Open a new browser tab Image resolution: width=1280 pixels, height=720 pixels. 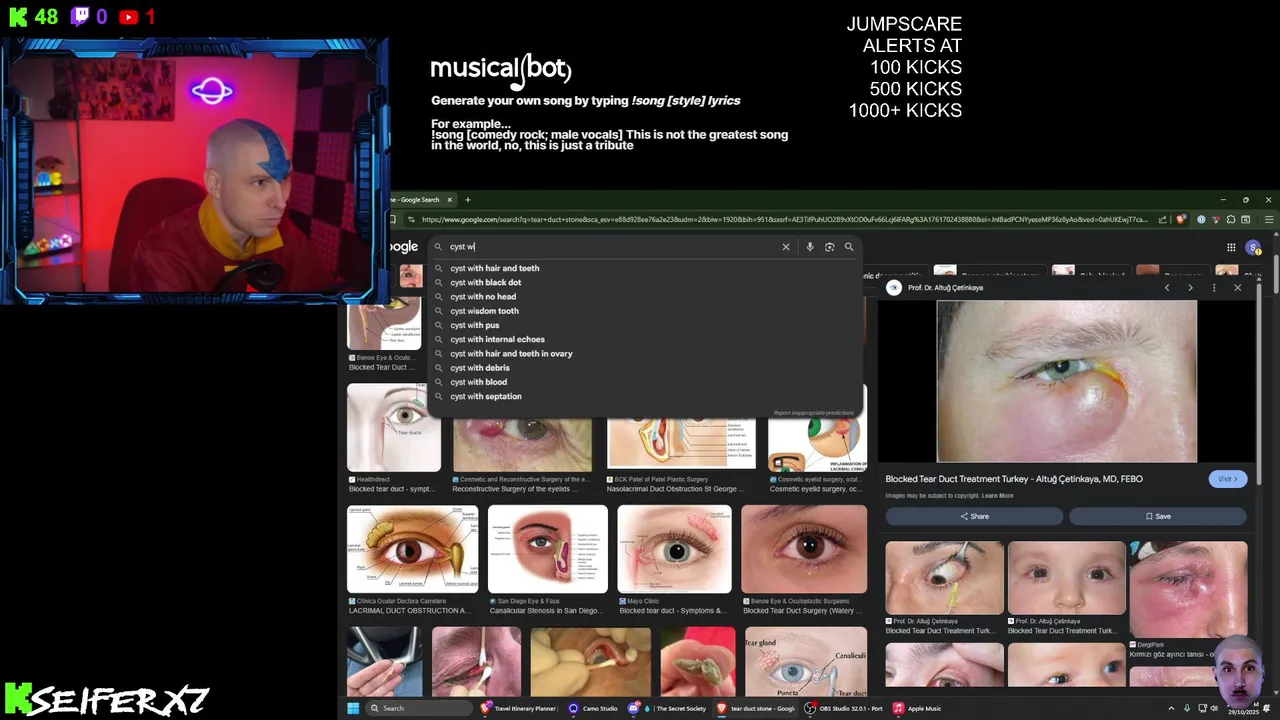pyautogui.click(x=467, y=200)
